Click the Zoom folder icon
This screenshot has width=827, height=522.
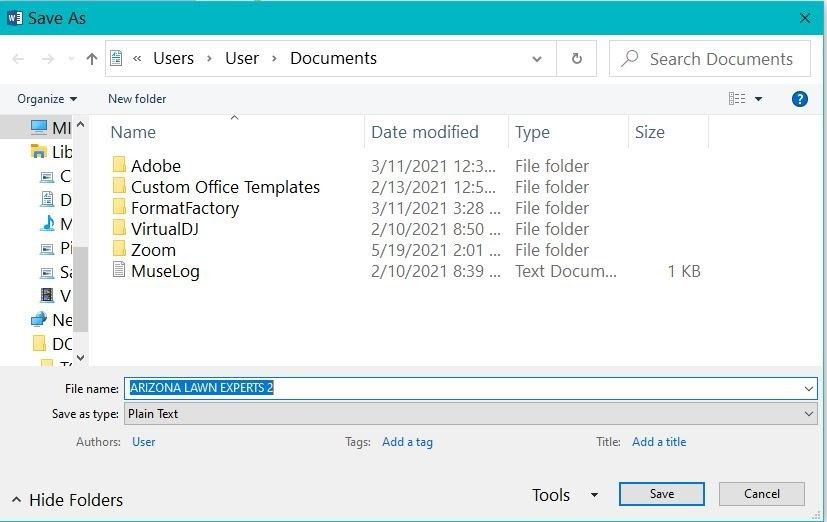coord(119,250)
